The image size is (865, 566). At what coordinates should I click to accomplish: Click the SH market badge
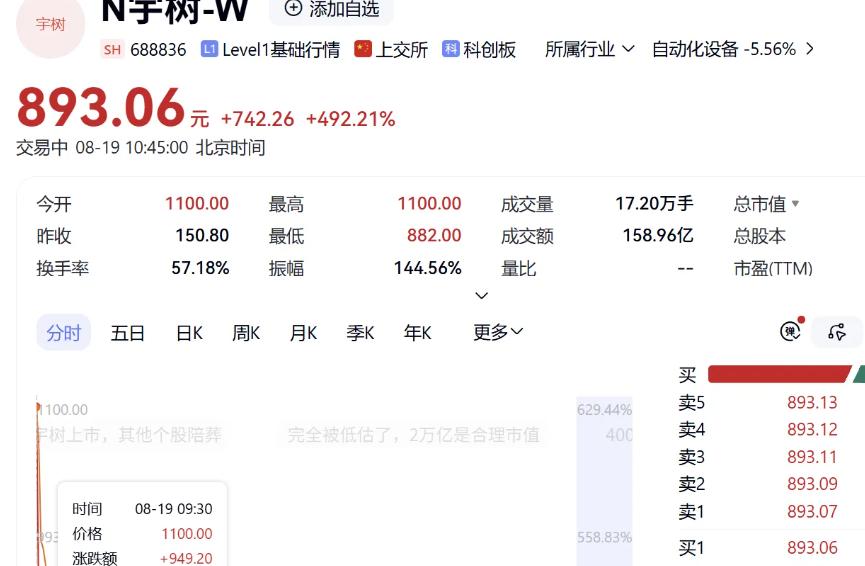(x=113, y=50)
